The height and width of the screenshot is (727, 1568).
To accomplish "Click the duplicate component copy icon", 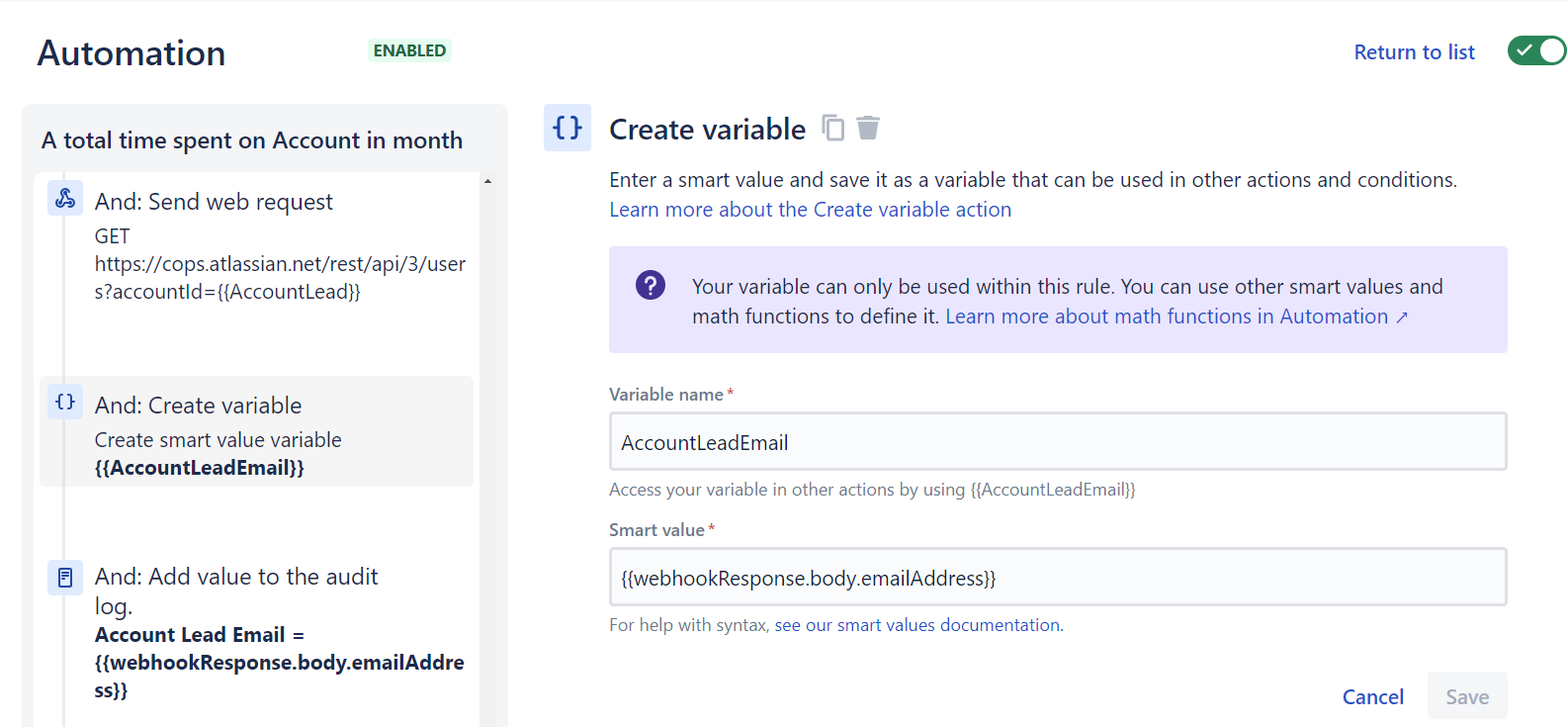I will point(833,129).
